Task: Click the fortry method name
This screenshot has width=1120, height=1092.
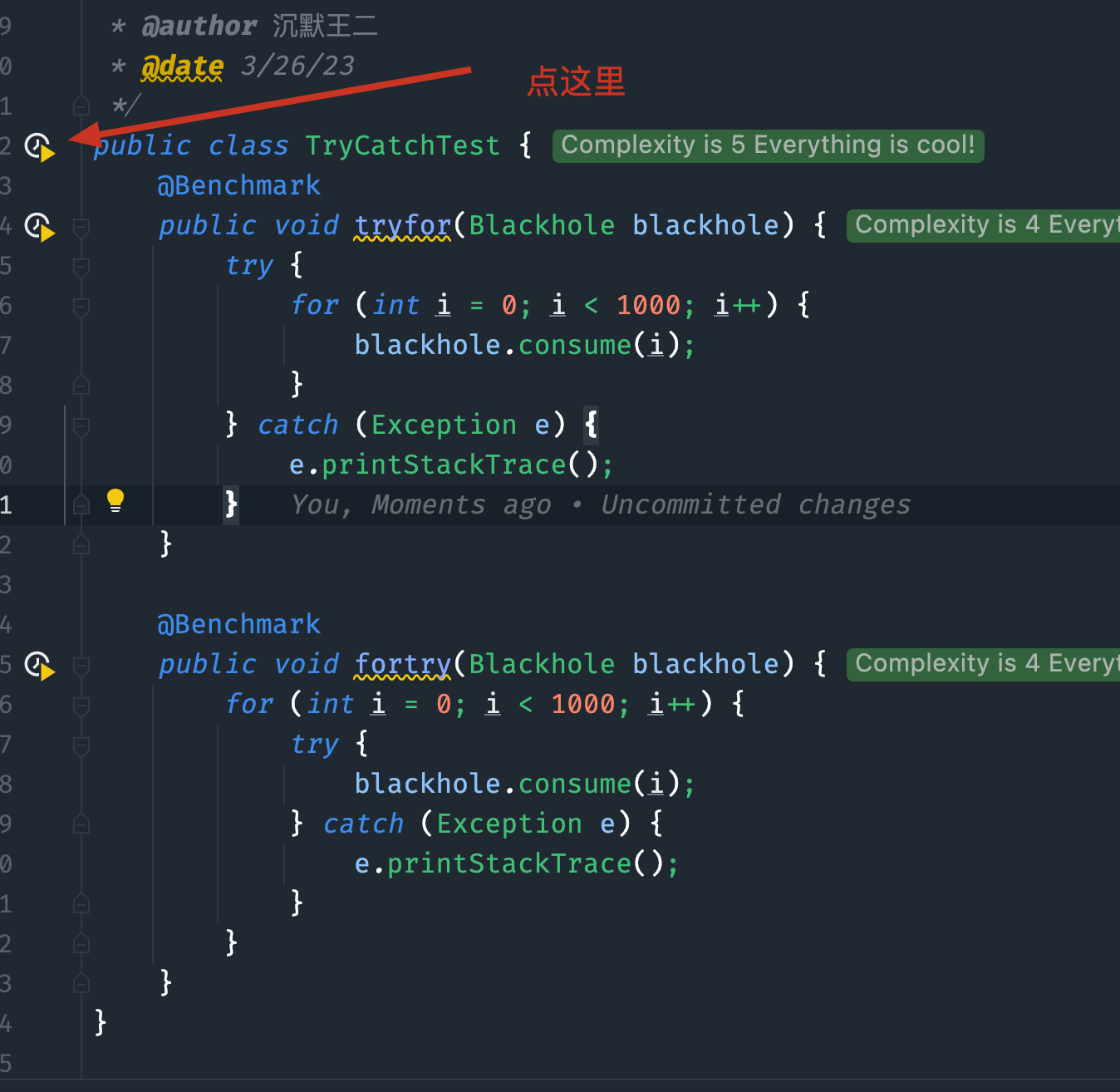Action: 403,664
